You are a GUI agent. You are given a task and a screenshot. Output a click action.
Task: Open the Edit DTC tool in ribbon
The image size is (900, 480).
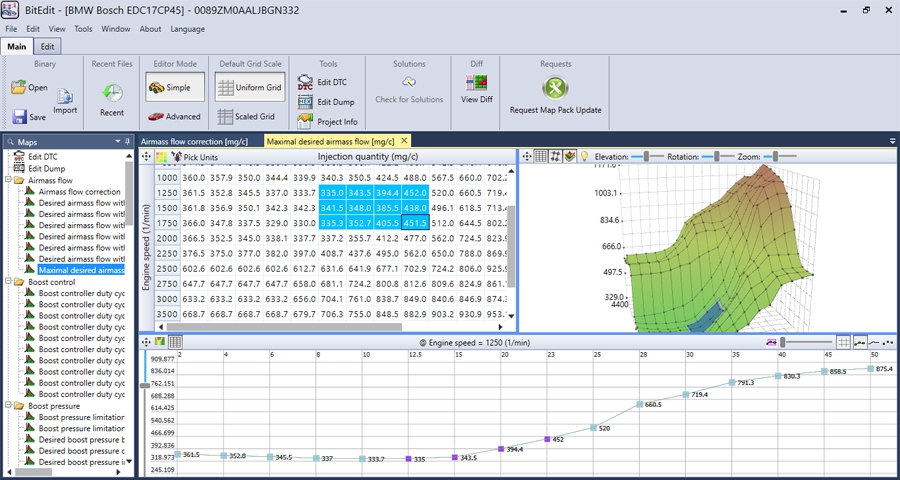click(x=322, y=83)
